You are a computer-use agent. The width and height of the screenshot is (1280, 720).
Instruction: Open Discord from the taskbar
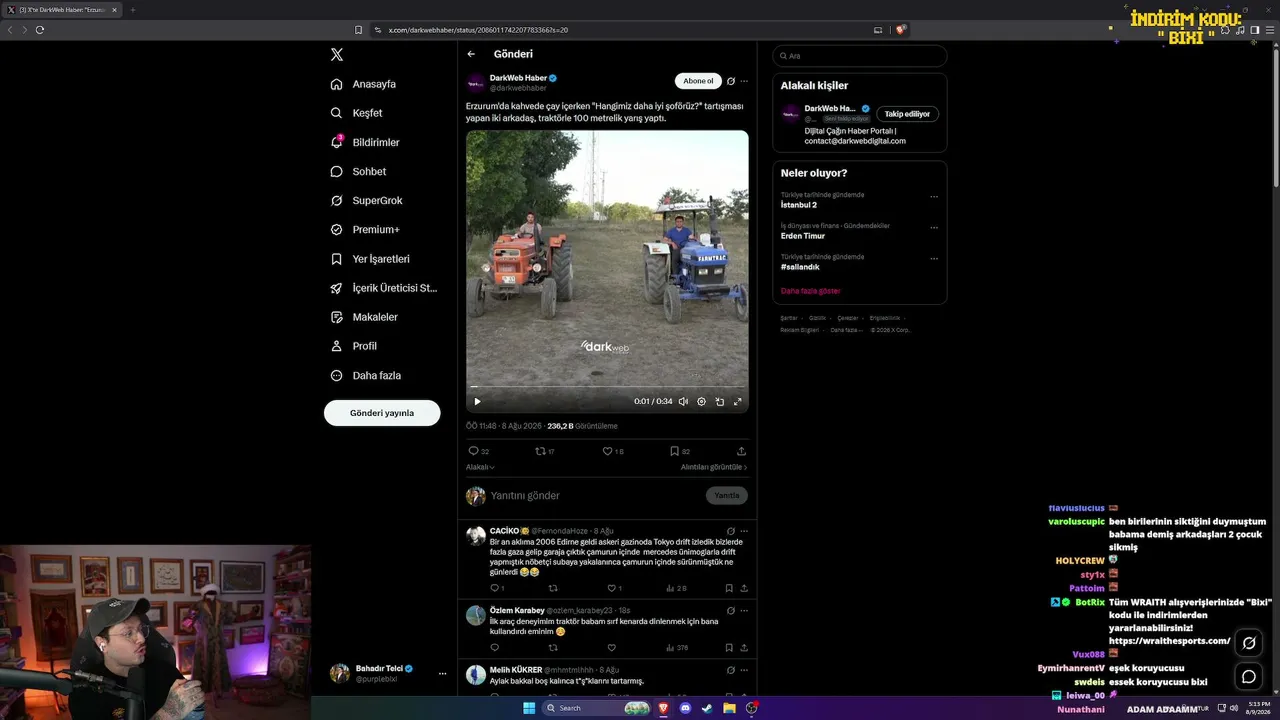(685, 708)
